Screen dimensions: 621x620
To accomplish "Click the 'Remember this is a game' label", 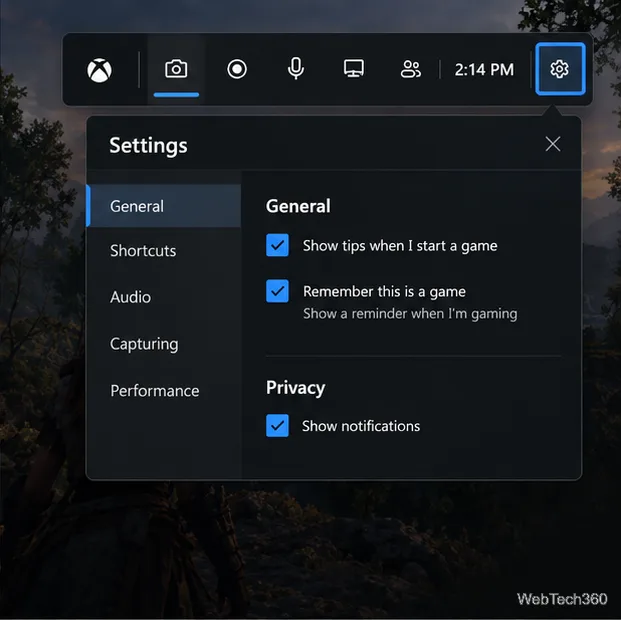I will (384, 292).
